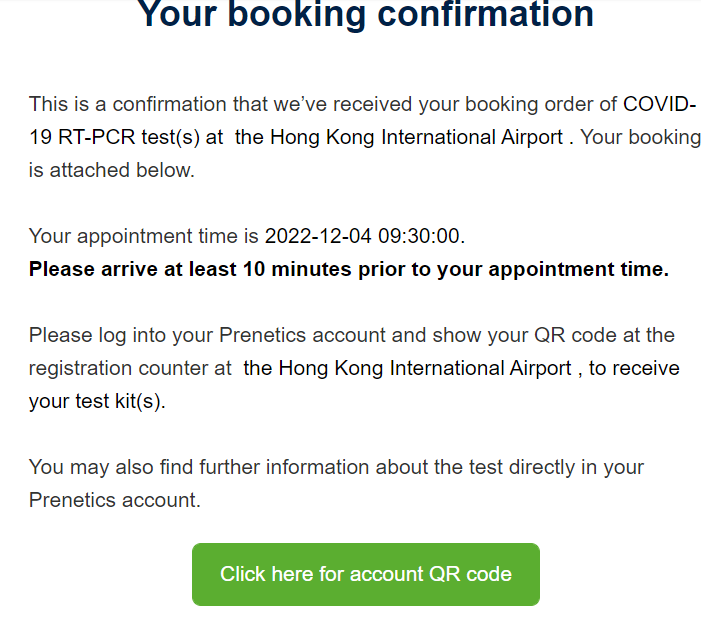Click "Prenetics account." on the last text line

(115, 500)
